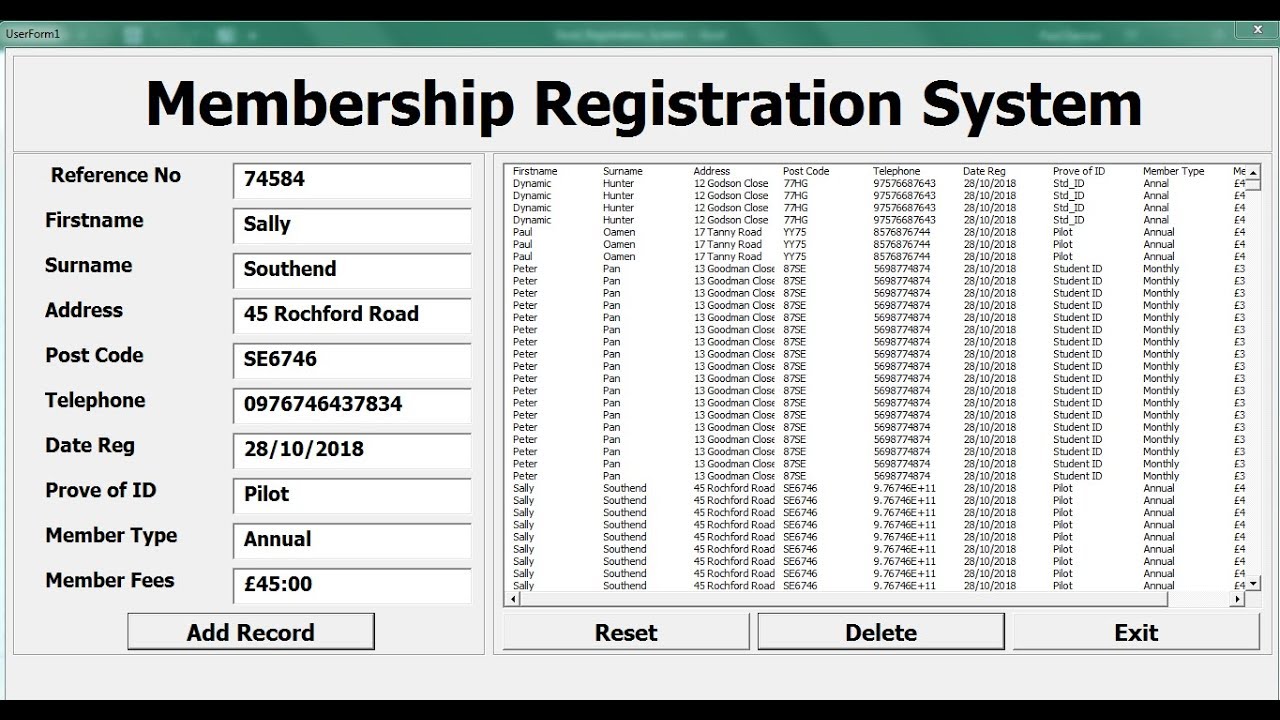Click the Post Code column header in the list
Screen dimensions: 1280x720
[806, 171]
